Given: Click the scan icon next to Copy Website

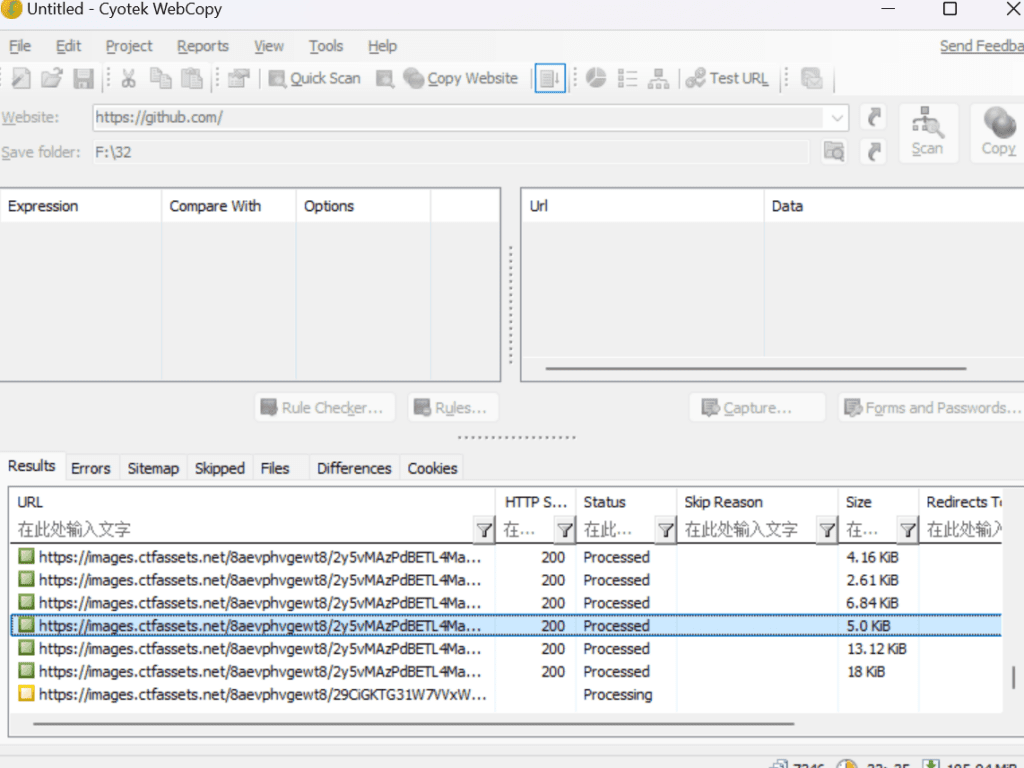Looking at the screenshot, I should coord(385,78).
